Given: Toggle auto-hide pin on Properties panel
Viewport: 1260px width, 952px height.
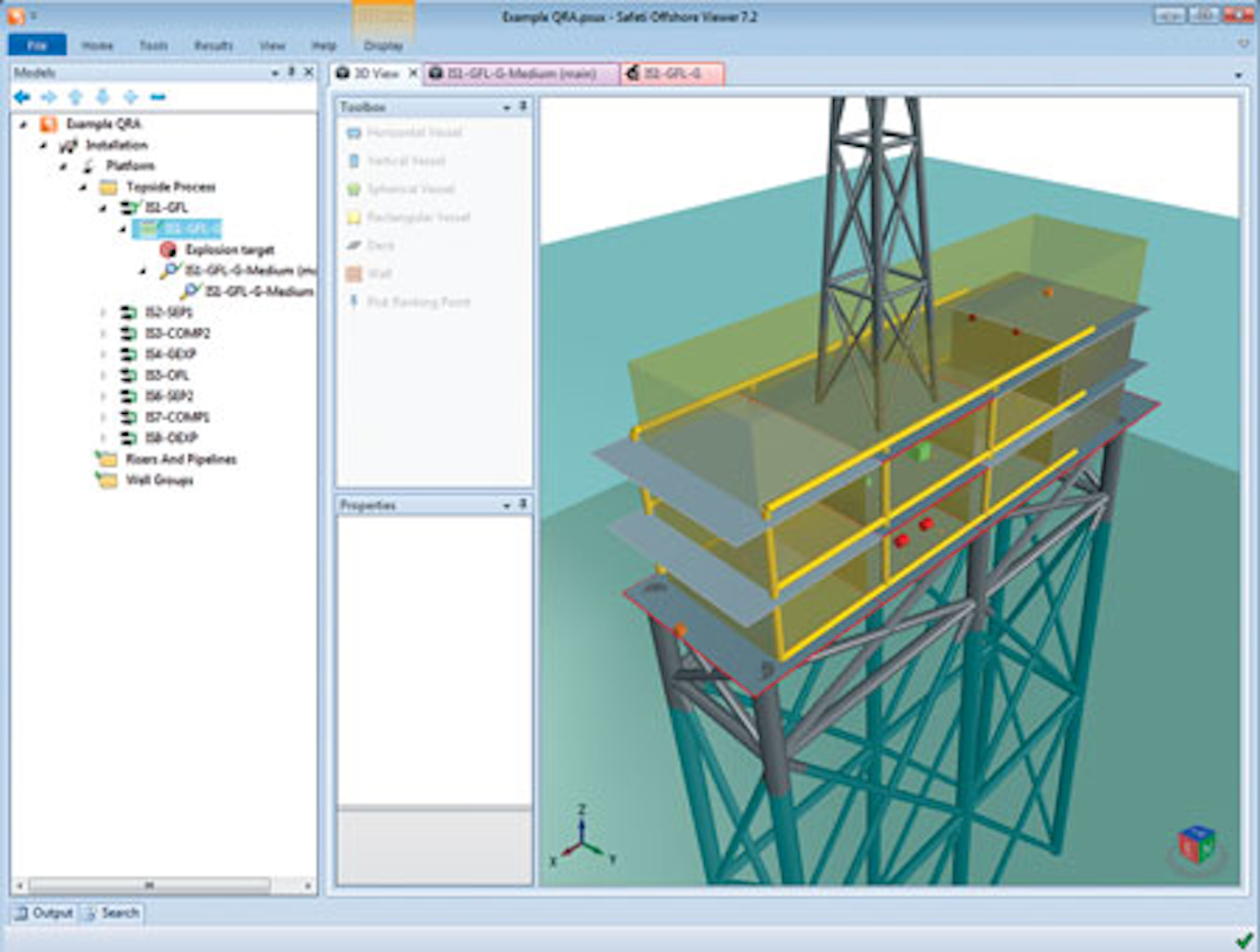Looking at the screenshot, I should (x=522, y=505).
